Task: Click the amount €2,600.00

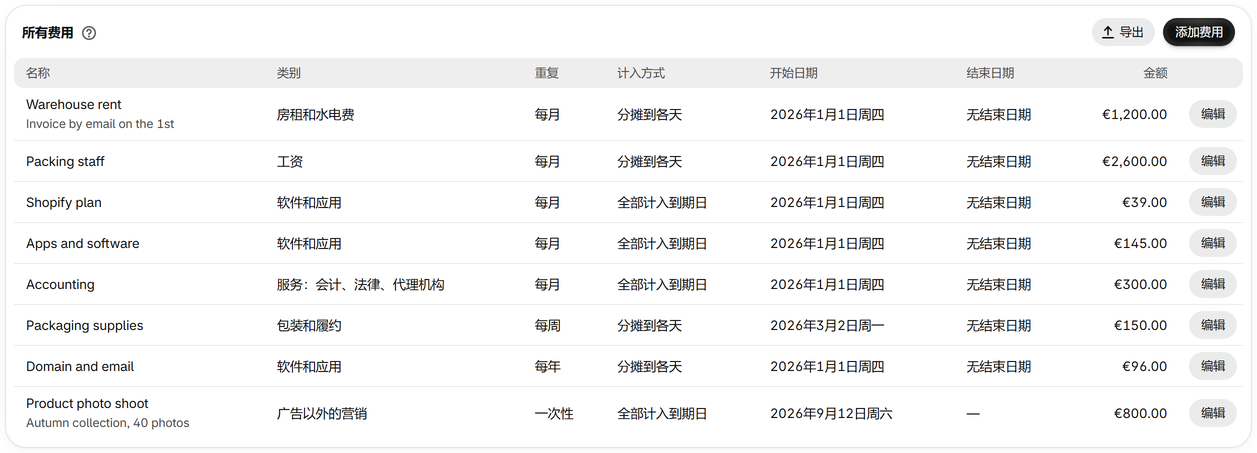Action: [x=1134, y=161]
